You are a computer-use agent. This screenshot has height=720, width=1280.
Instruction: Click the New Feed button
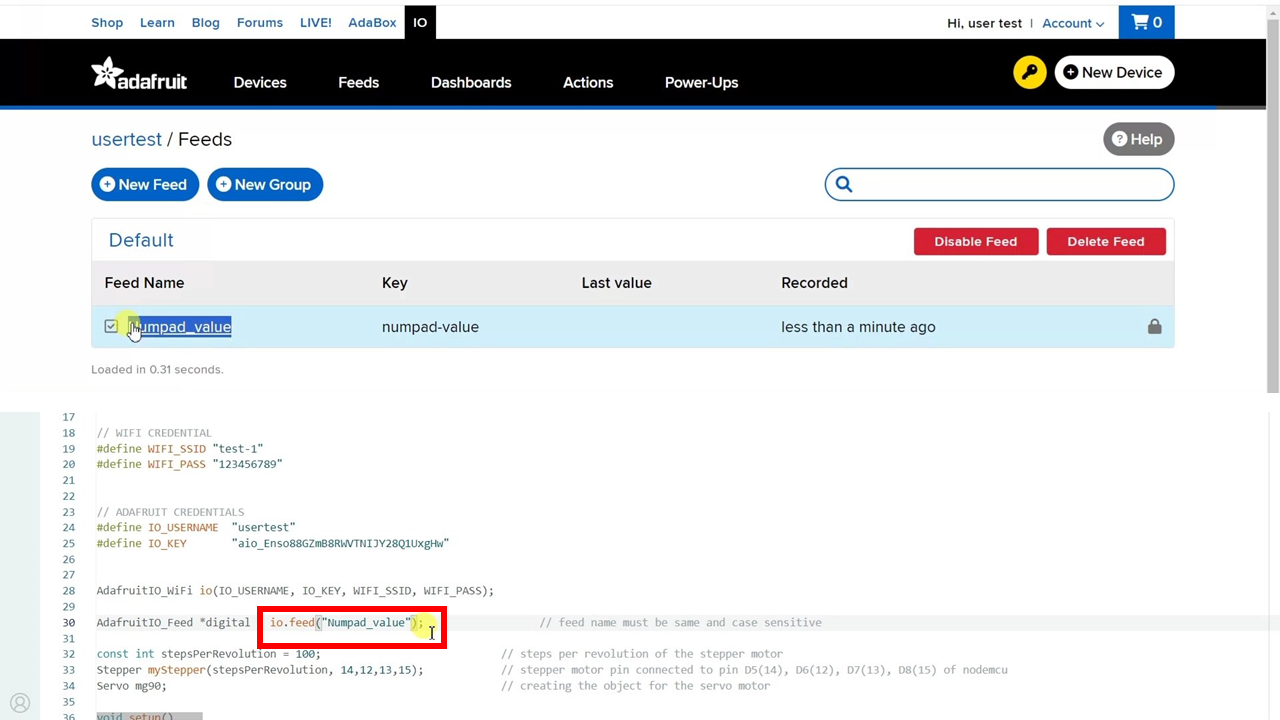(145, 184)
